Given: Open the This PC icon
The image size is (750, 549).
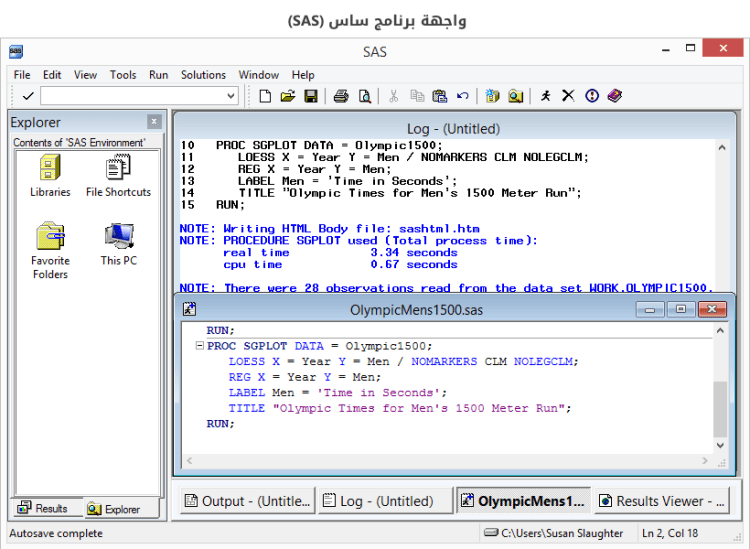Looking at the screenshot, I should [119, 236].
